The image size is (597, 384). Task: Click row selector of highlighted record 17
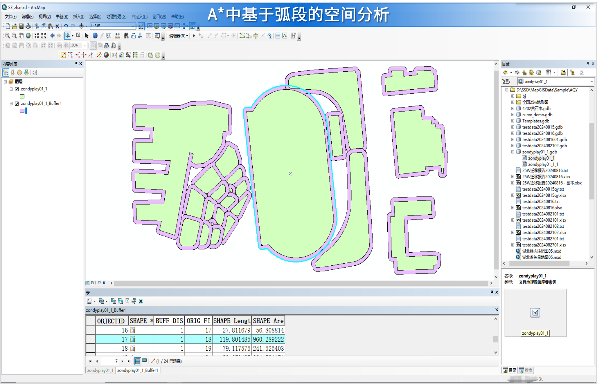point(90,339)
